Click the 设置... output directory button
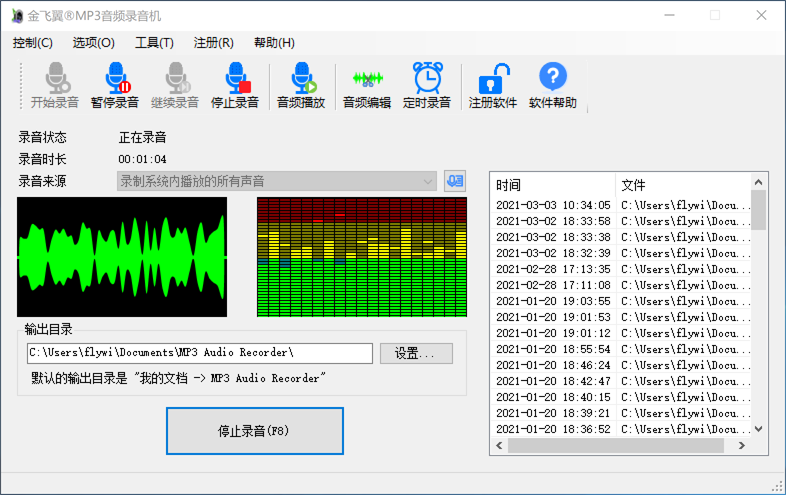 [416, 353]
